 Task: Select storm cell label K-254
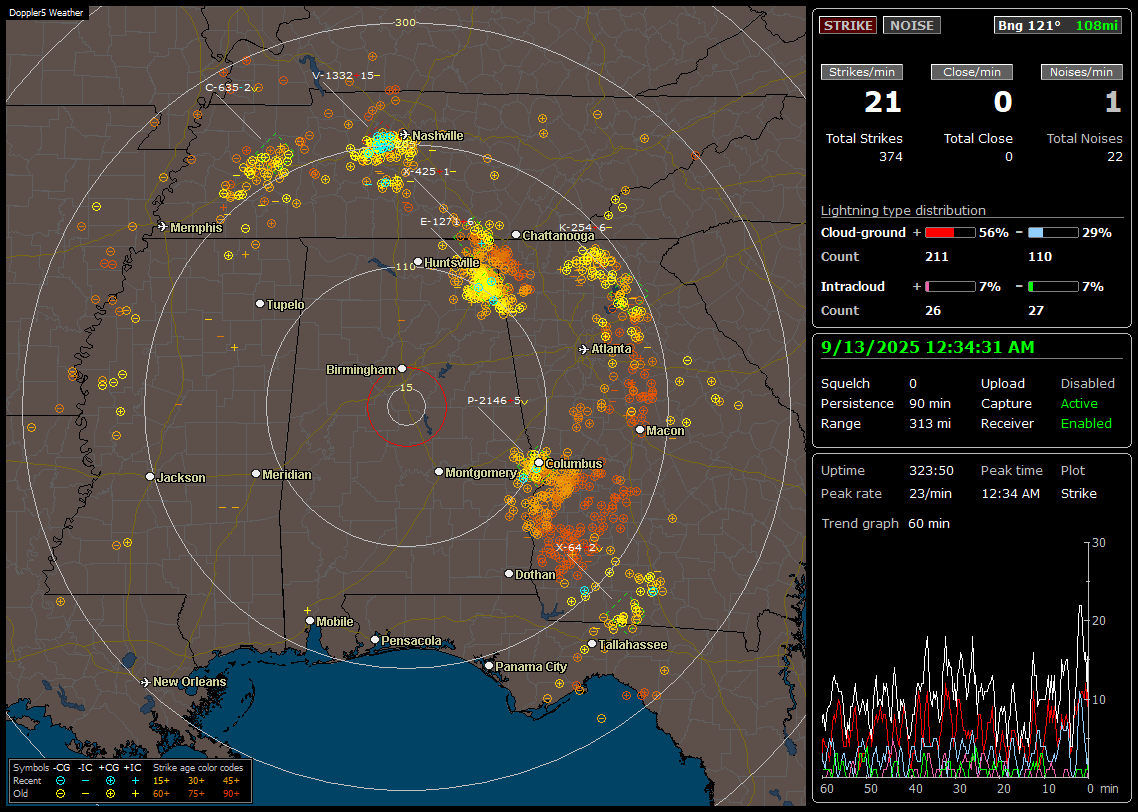click(x=586, y=228)
